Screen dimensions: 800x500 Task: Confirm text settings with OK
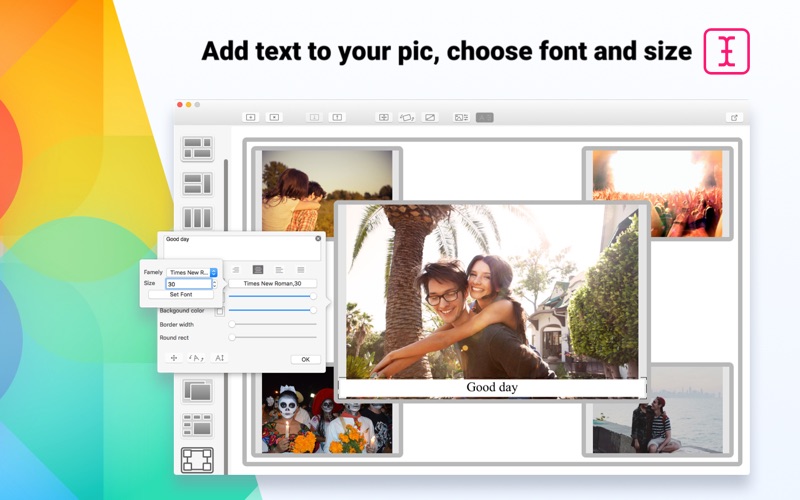[x=305, y=359]
